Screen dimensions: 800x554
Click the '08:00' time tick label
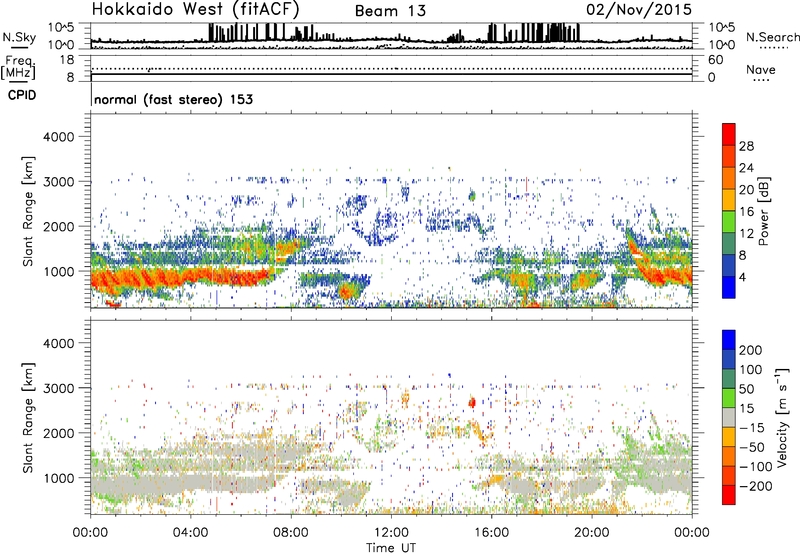[291, 533]
